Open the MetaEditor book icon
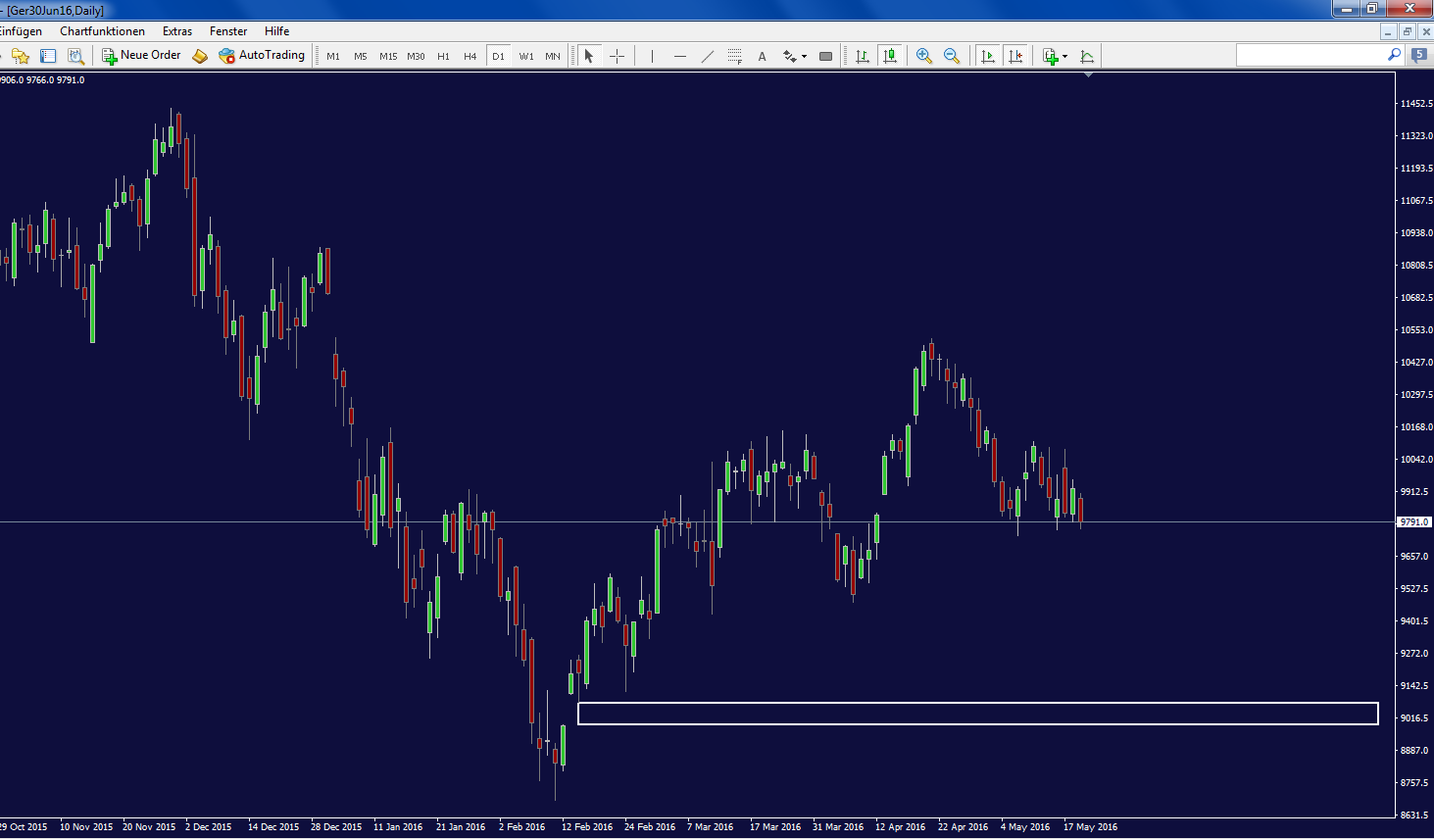The image size is (1434, 840). [x=200, y=56]
